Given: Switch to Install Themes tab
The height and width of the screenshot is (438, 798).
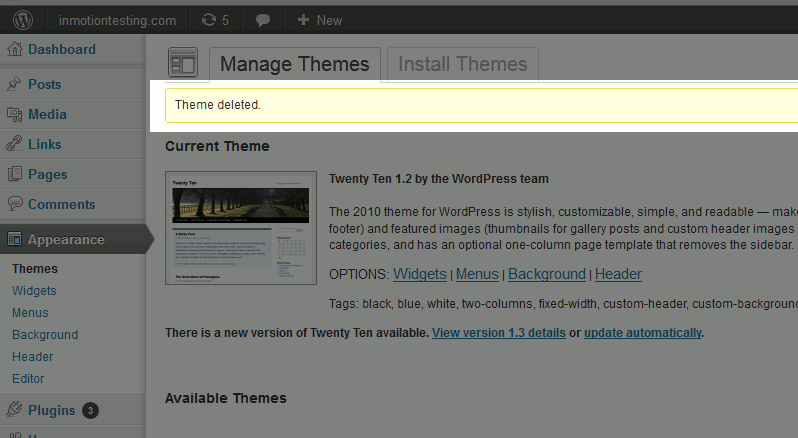Looking at the screenshot, I should point(463,64).
